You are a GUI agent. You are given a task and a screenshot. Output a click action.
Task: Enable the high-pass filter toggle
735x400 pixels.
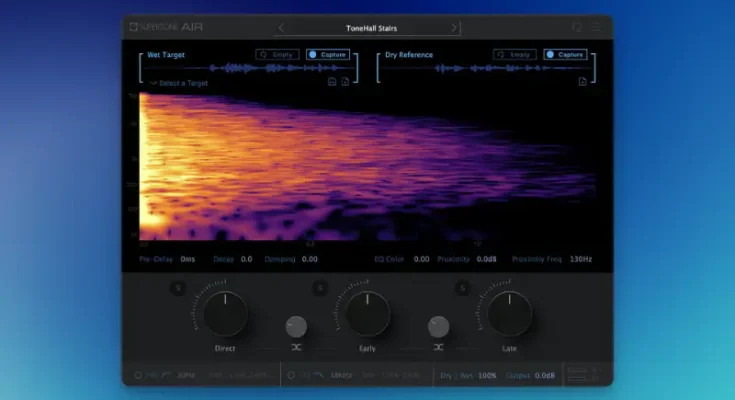tap(138, 375)
